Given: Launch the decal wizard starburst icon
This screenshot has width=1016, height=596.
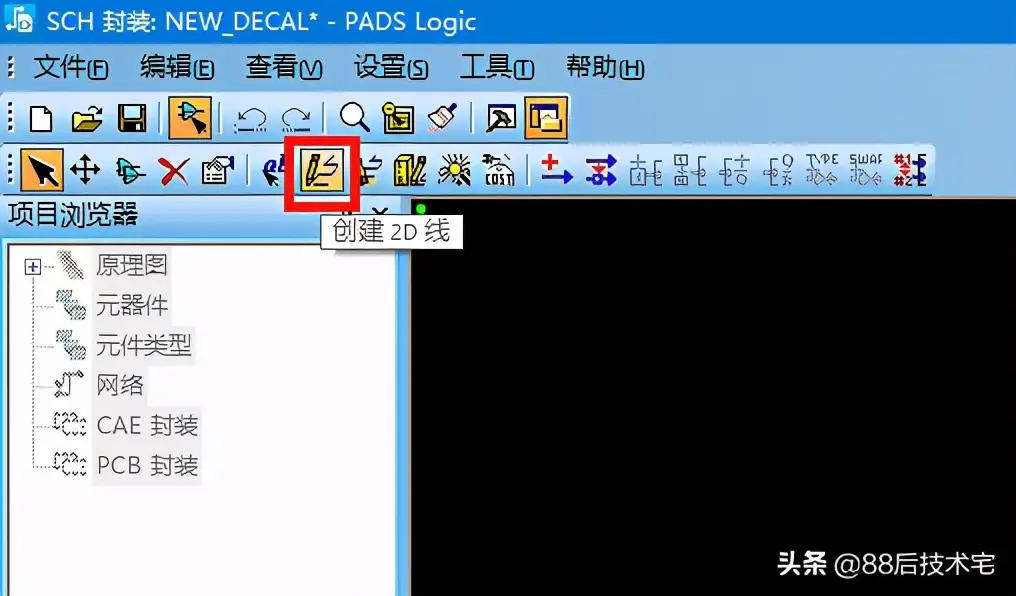Looking at the screenshot, I should [x=454, y=170].
